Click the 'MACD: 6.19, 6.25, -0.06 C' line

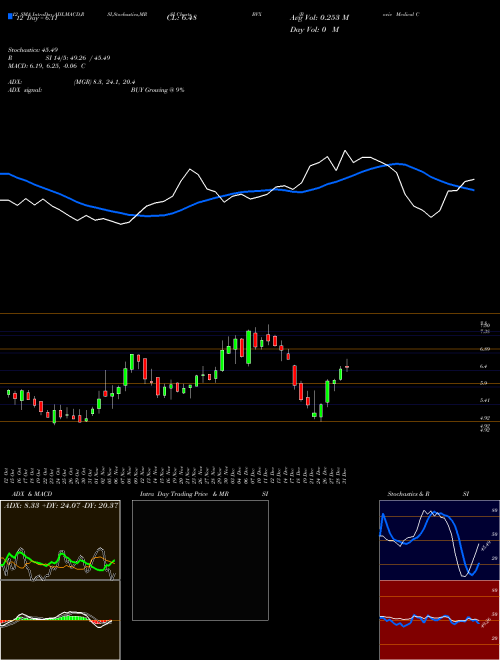coord(46,66)
